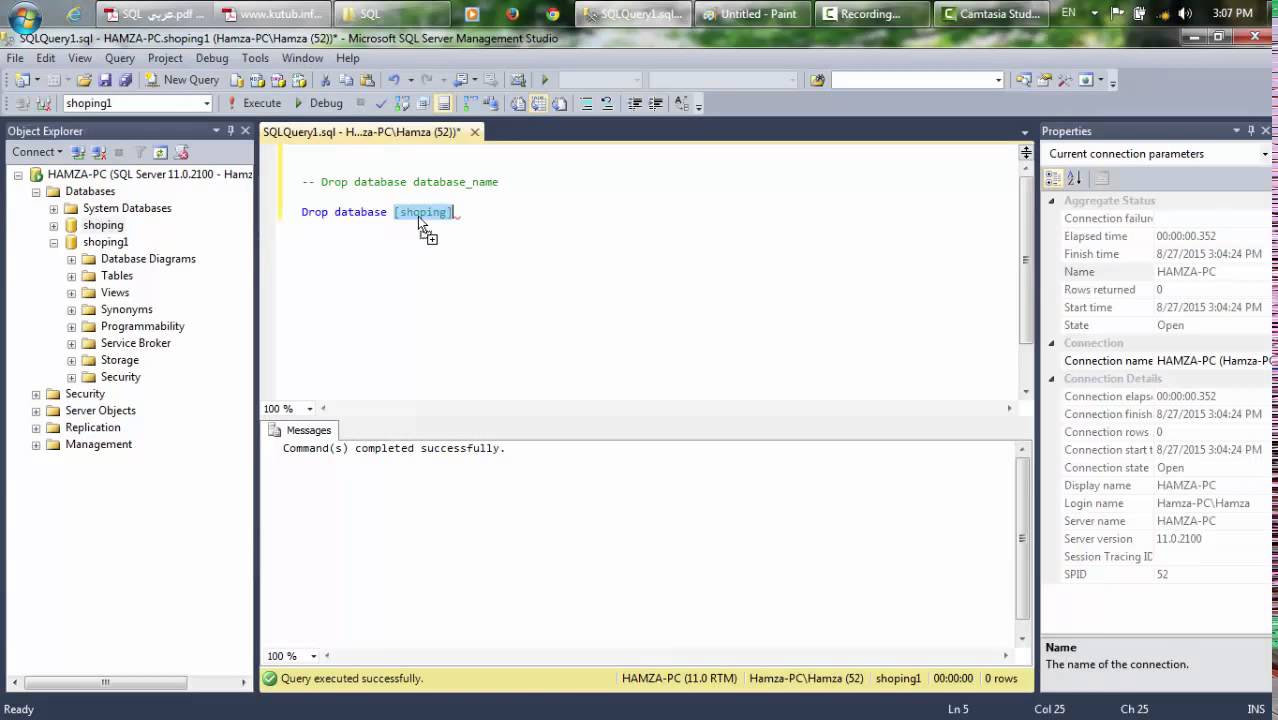1278x720 pixels.
Task: Collapse the HAMZA-PC server node
Action: 18,174
